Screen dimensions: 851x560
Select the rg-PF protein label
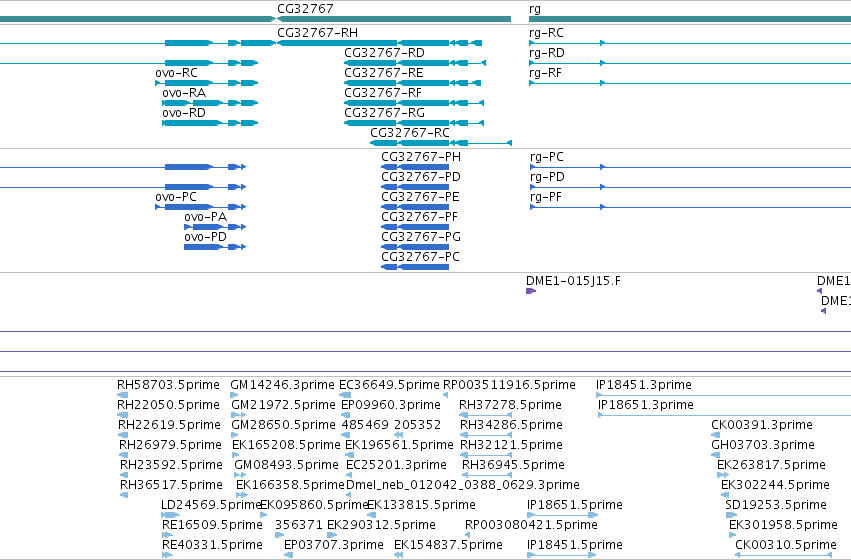pyautogui.click(x=545, y=197)
